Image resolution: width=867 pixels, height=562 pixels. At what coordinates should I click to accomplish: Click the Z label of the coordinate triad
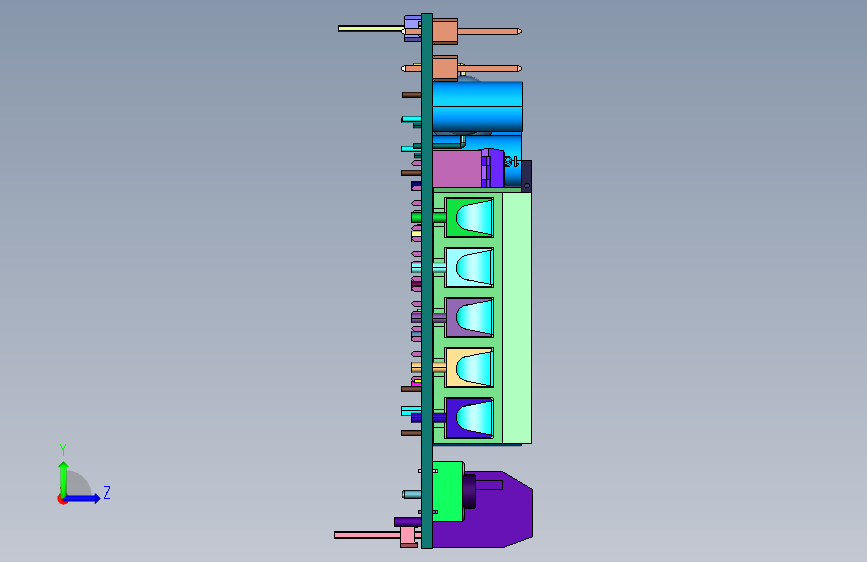coord(107,492)
